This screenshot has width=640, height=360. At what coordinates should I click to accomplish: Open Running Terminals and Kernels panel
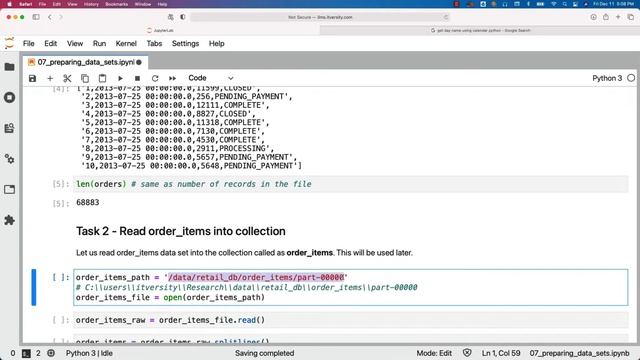pos(9,98)
